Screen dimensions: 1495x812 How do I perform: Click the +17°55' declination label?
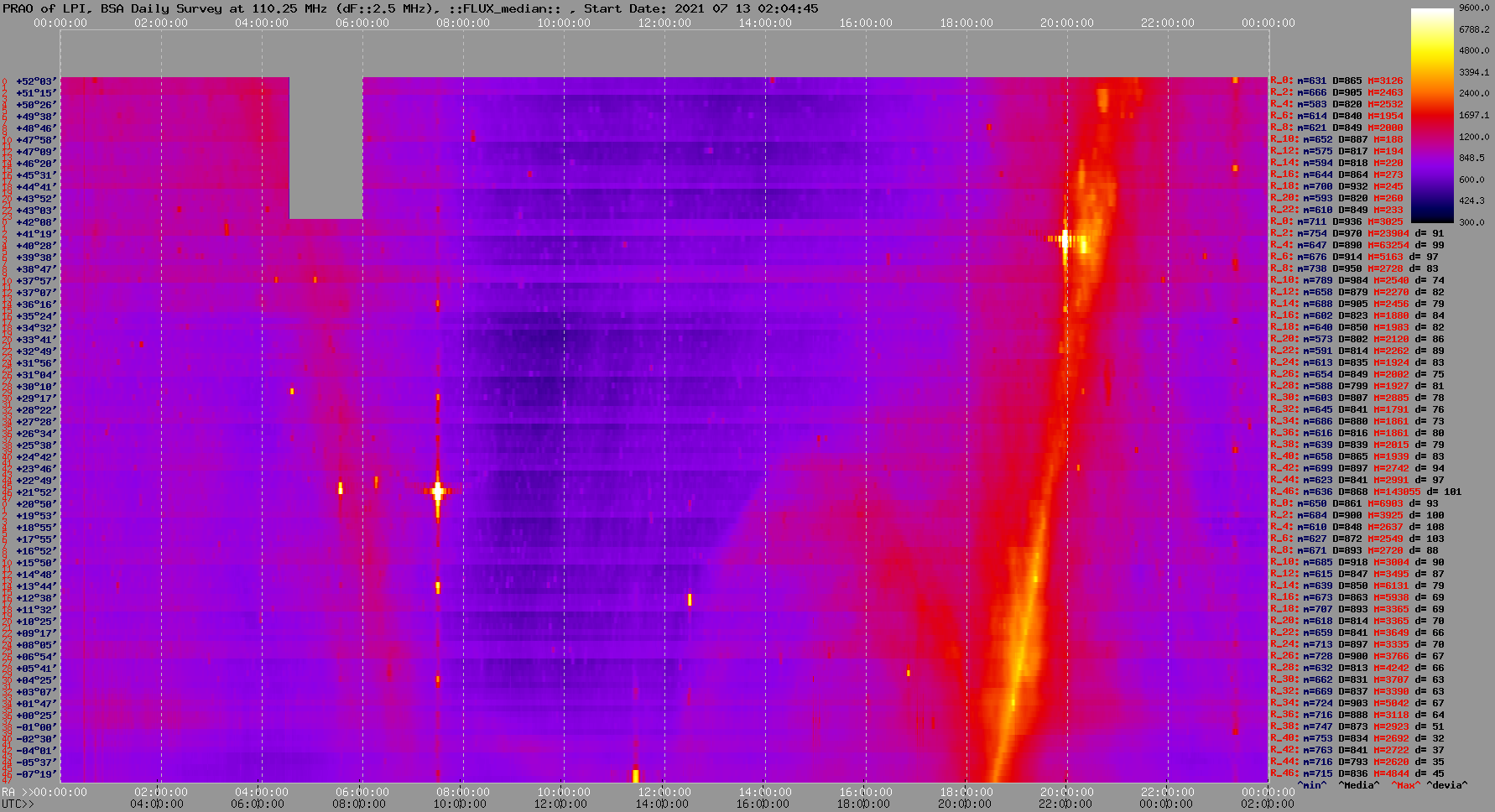[x=36, y=539]
